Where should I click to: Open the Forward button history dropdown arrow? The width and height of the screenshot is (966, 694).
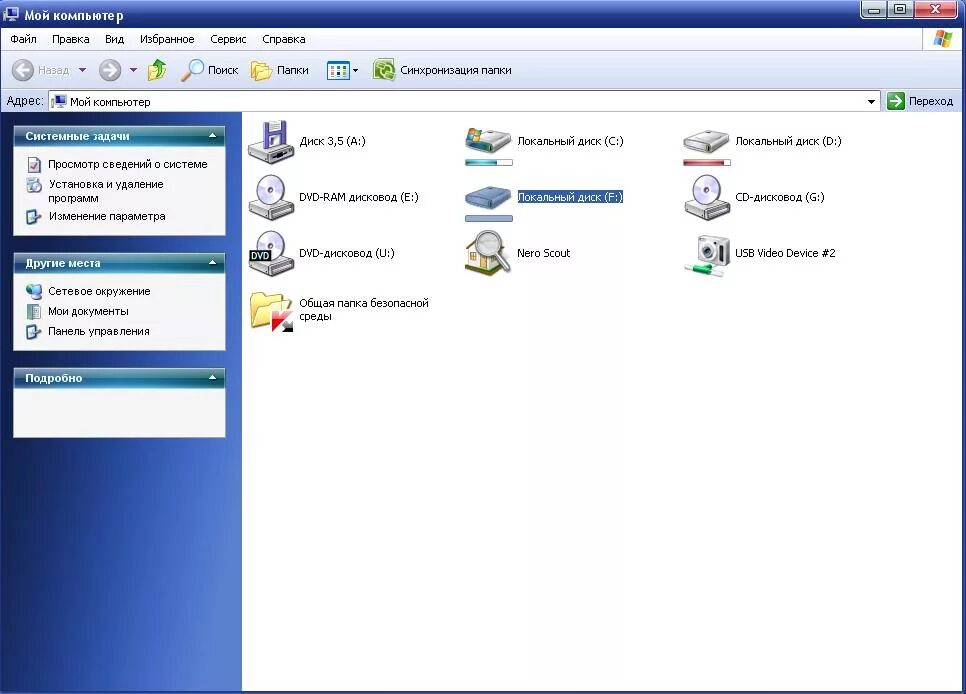click(133, 70)
